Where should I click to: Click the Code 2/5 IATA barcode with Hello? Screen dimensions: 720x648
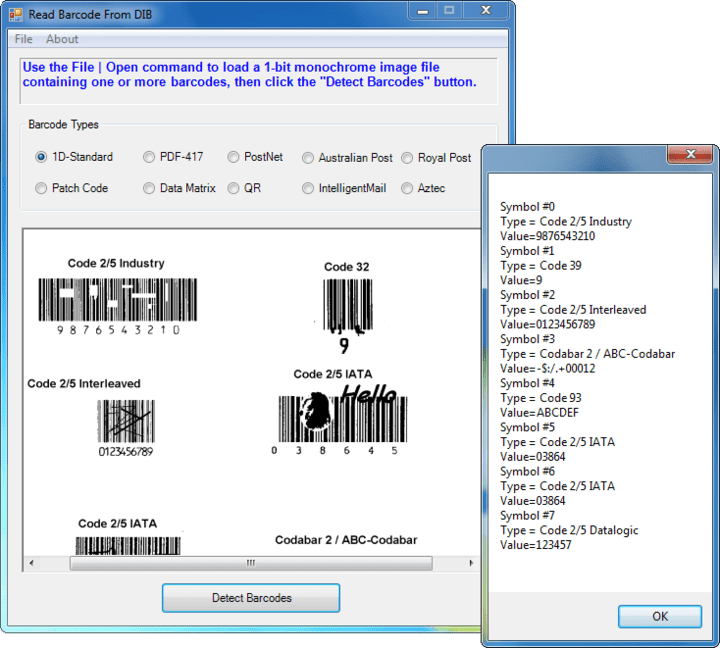(x=343, y=416)
